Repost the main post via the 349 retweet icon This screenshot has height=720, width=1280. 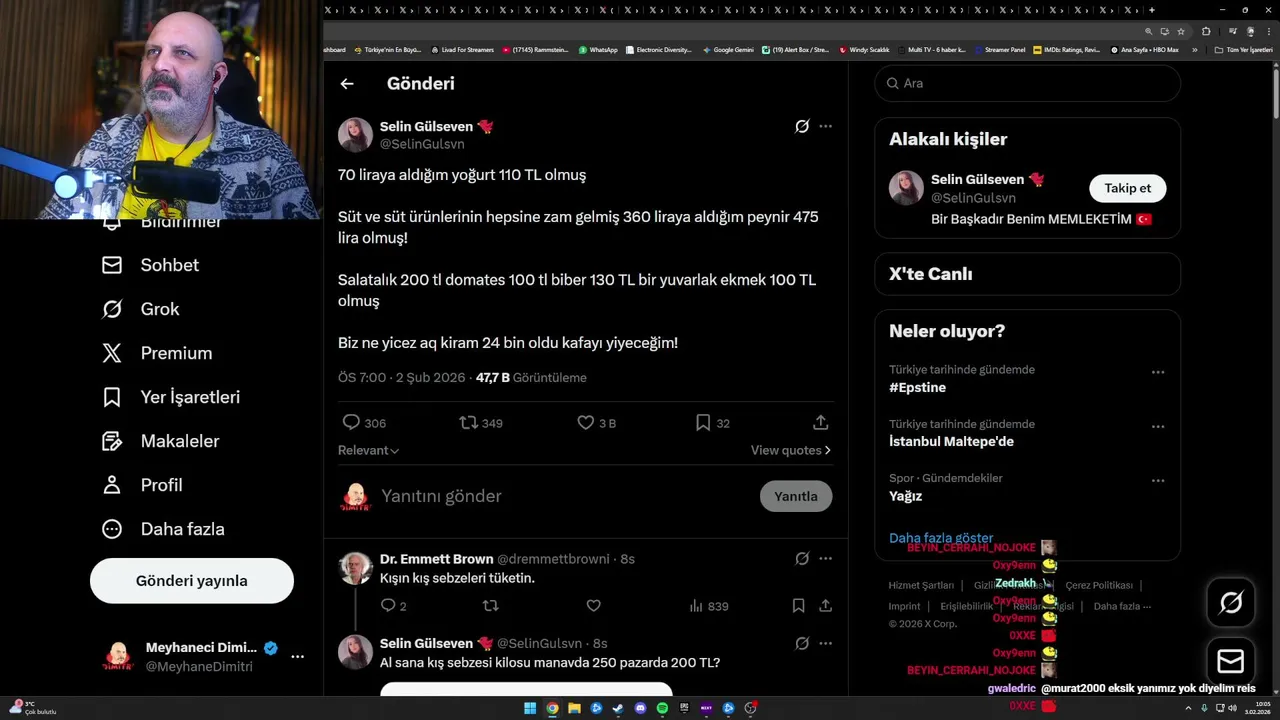[468, 423]
